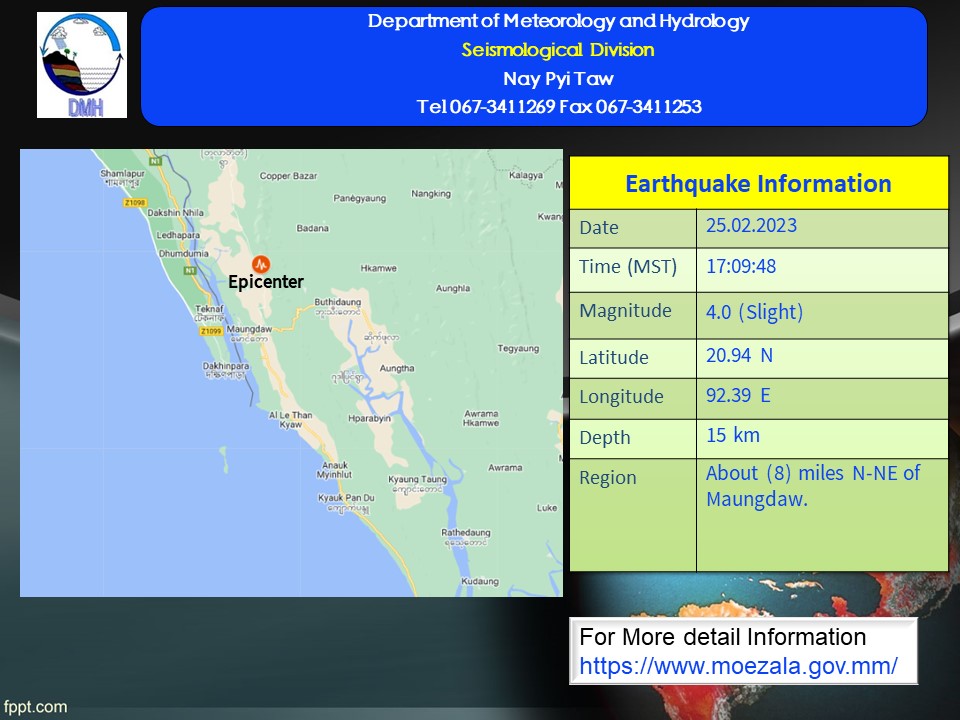Click the "Department of Meteorology and Hydrology" title
Viewport: 960px width, 720px height.
(558, 21)
